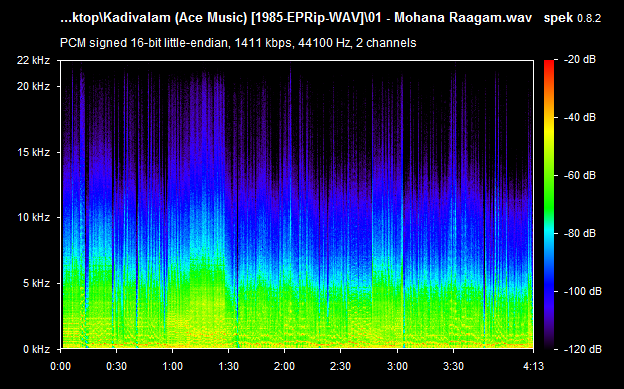Click the -80 dB scale label

point(580,233)
